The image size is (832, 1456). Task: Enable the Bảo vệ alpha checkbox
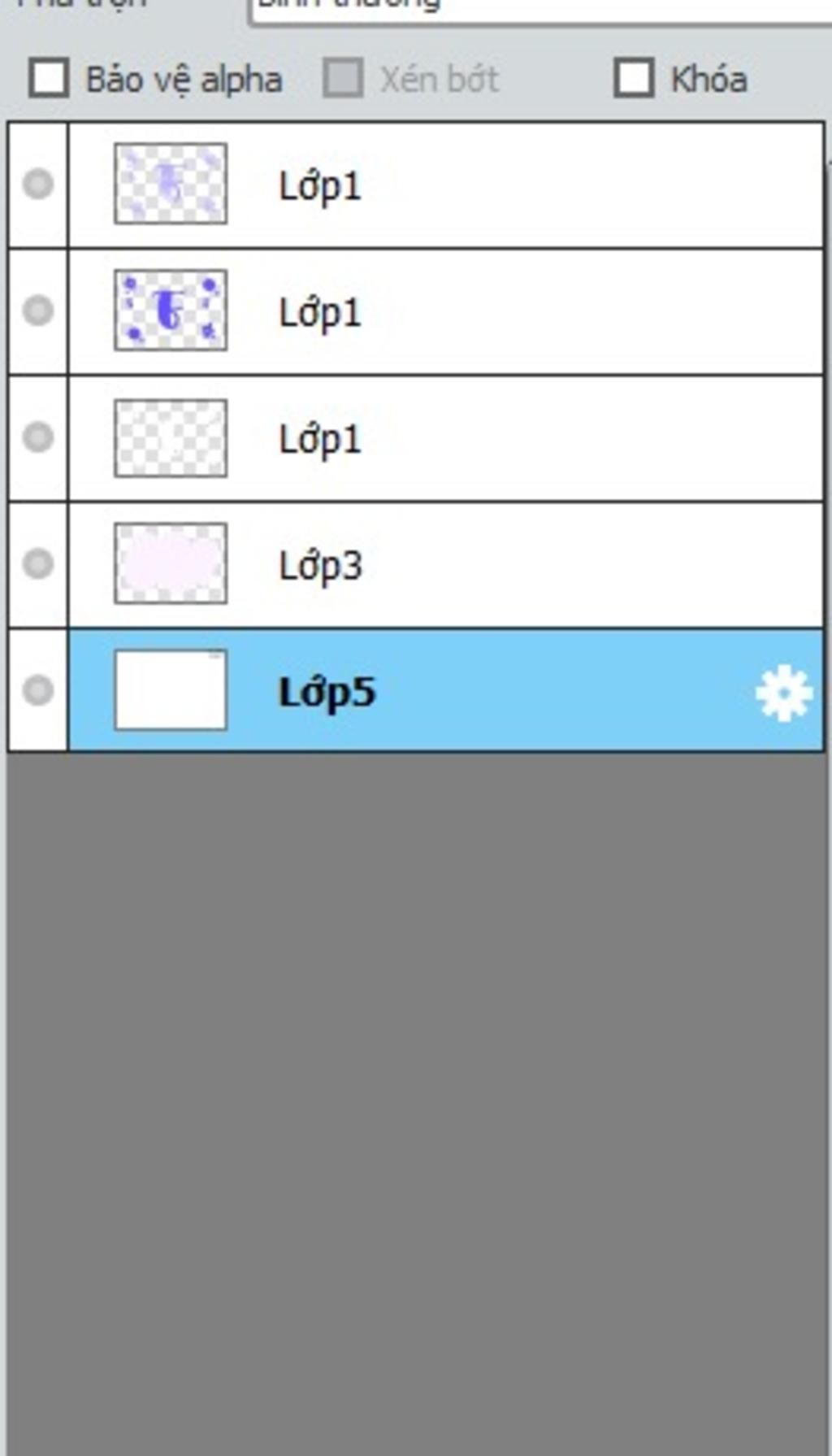click(49, 79)
